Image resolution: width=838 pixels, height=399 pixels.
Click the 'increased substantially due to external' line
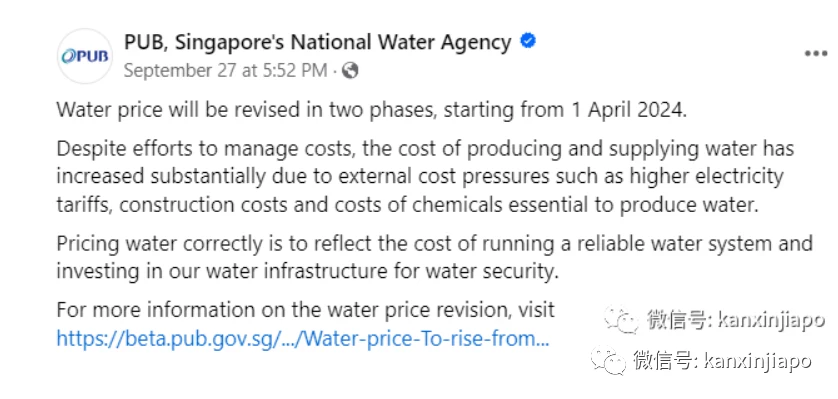pos(420,176)
